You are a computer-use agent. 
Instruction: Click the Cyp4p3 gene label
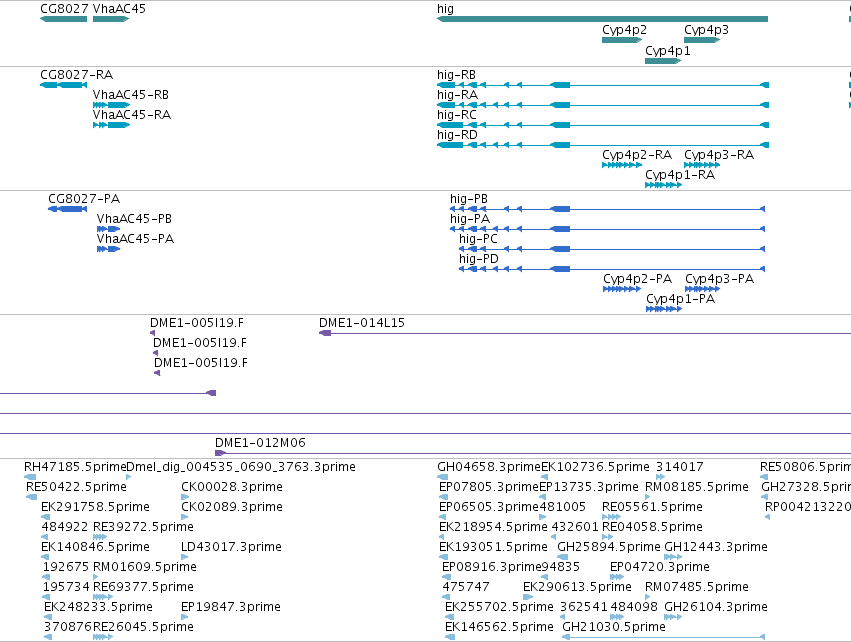pyautogui.click(x=706, y=30)
